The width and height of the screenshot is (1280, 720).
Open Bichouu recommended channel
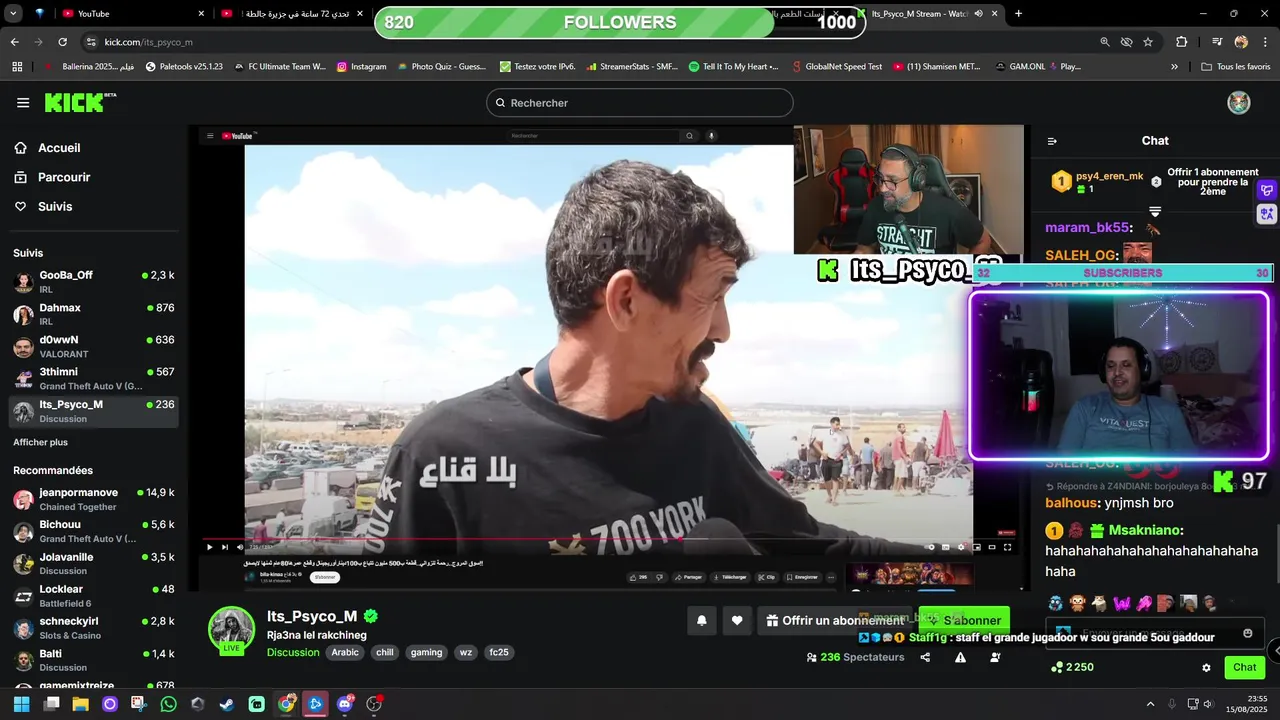(x=94, y=531)
